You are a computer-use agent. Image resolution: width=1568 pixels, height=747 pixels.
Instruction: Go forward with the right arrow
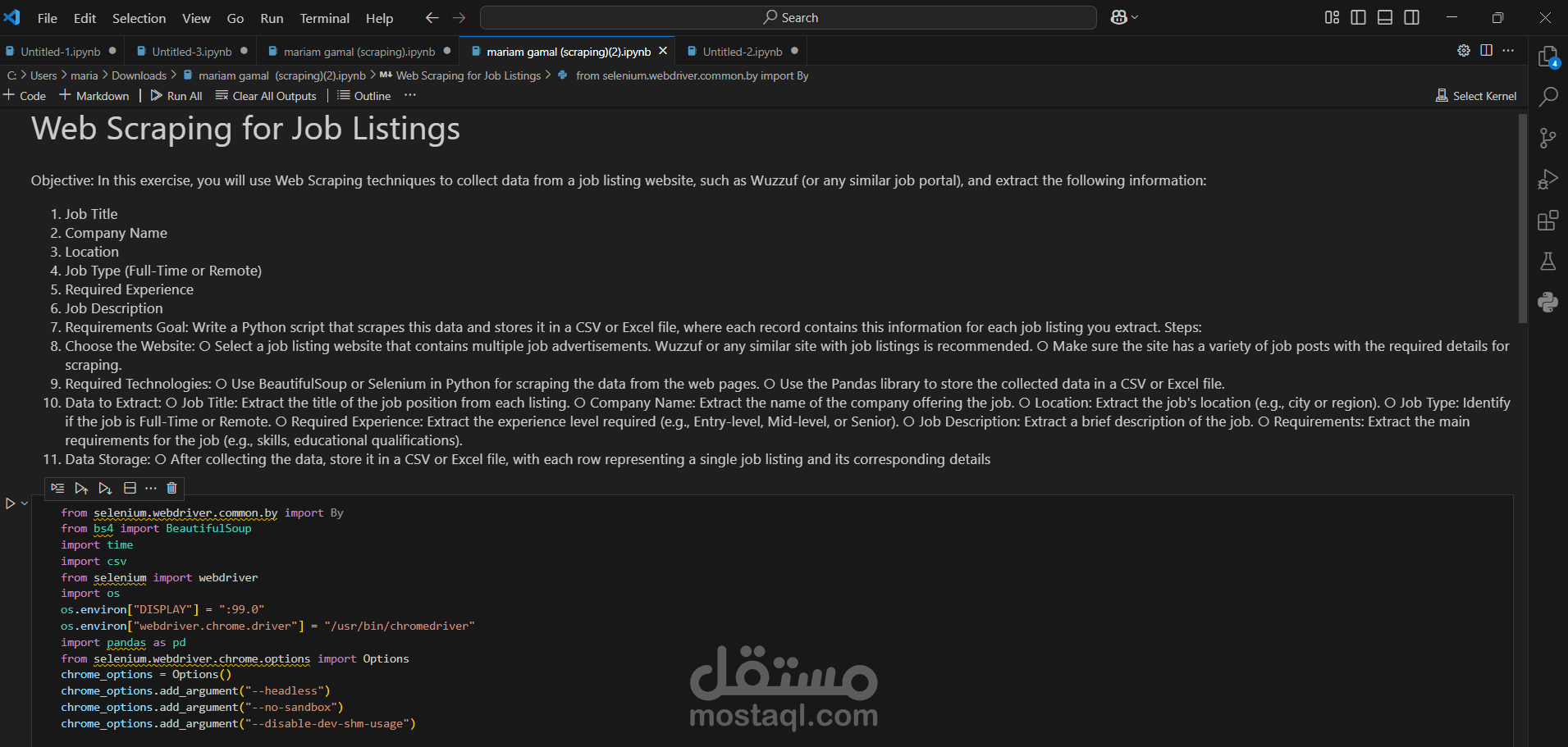pyautogui.click(x=459, y=17)
